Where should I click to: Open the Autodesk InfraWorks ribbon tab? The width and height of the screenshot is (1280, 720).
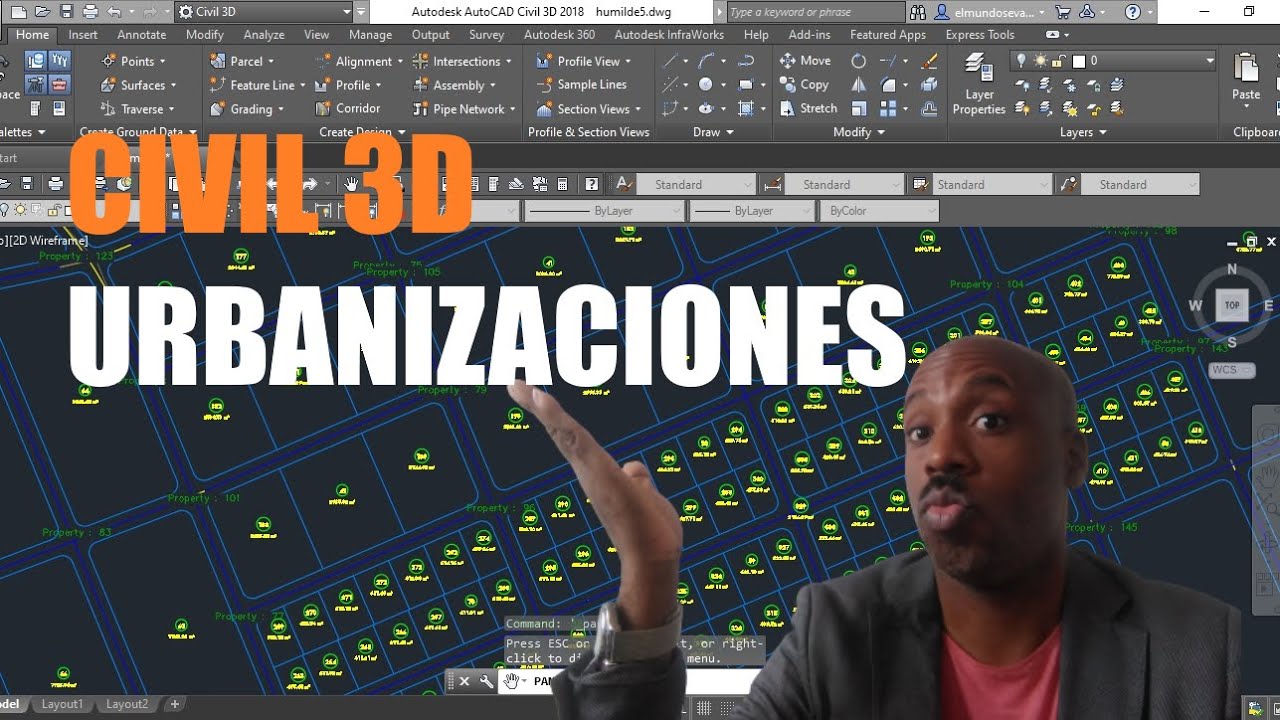pyautogui.click(x=669, y=34)
